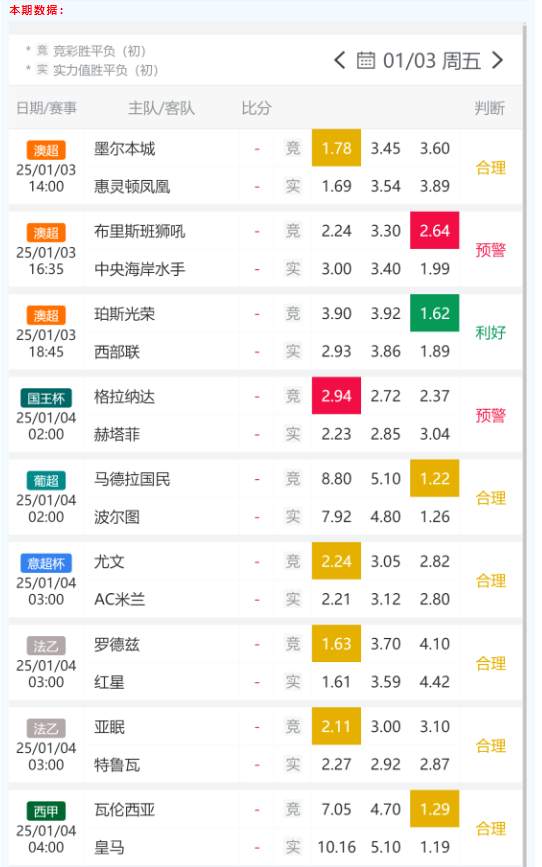Open the calendar icon date picker
542x867 pixels.
coord(366,60)
